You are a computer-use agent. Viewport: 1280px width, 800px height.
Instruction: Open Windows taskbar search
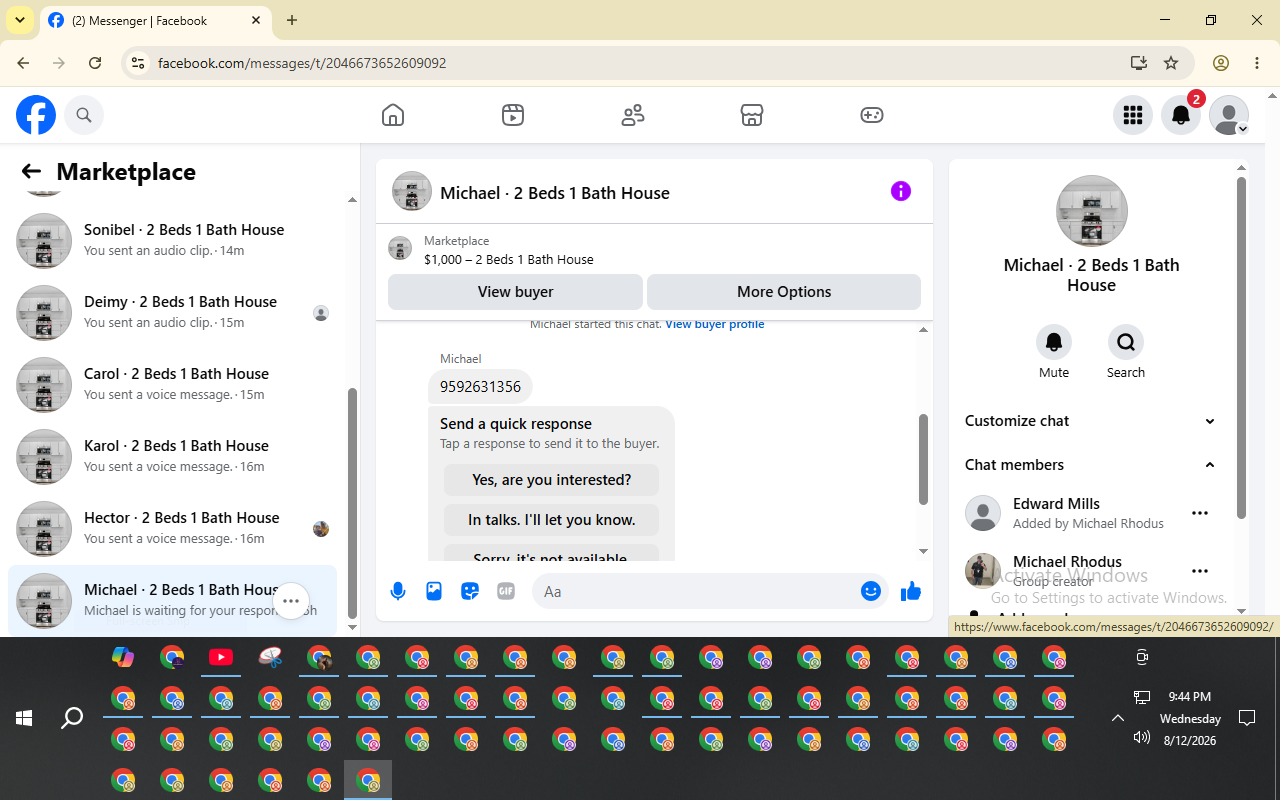coord(72,718)
